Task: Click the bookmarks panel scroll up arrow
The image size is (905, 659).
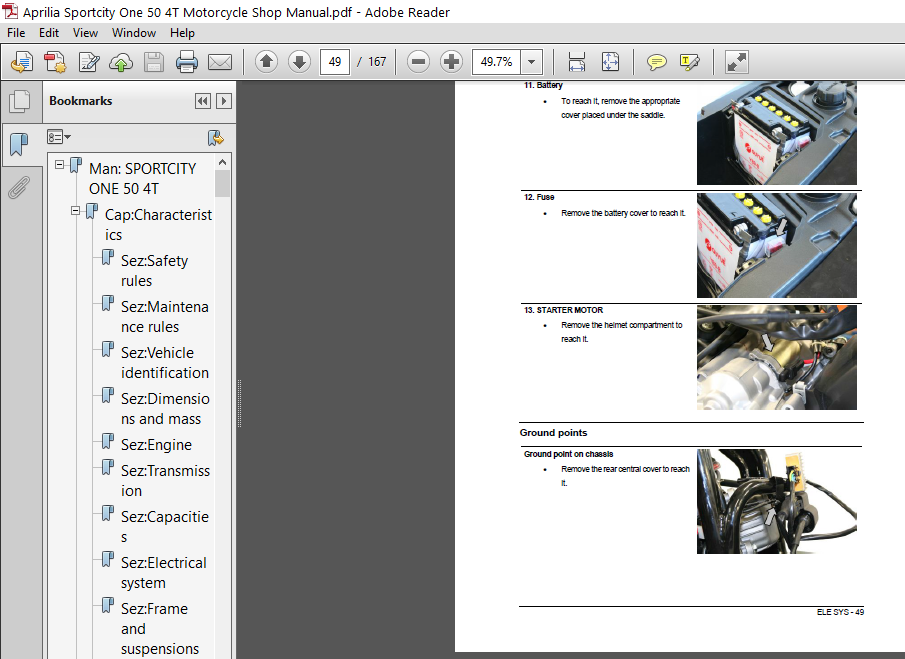Action: click(x=222, y=162)
